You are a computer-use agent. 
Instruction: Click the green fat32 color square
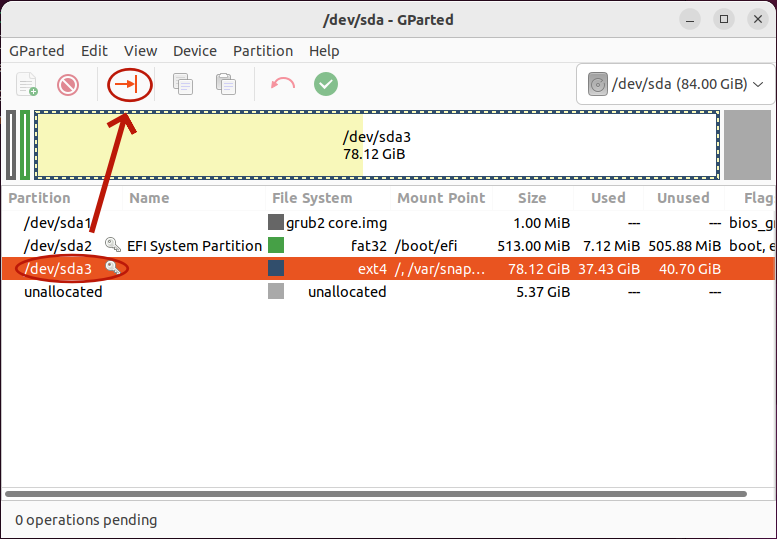point(276,245)
